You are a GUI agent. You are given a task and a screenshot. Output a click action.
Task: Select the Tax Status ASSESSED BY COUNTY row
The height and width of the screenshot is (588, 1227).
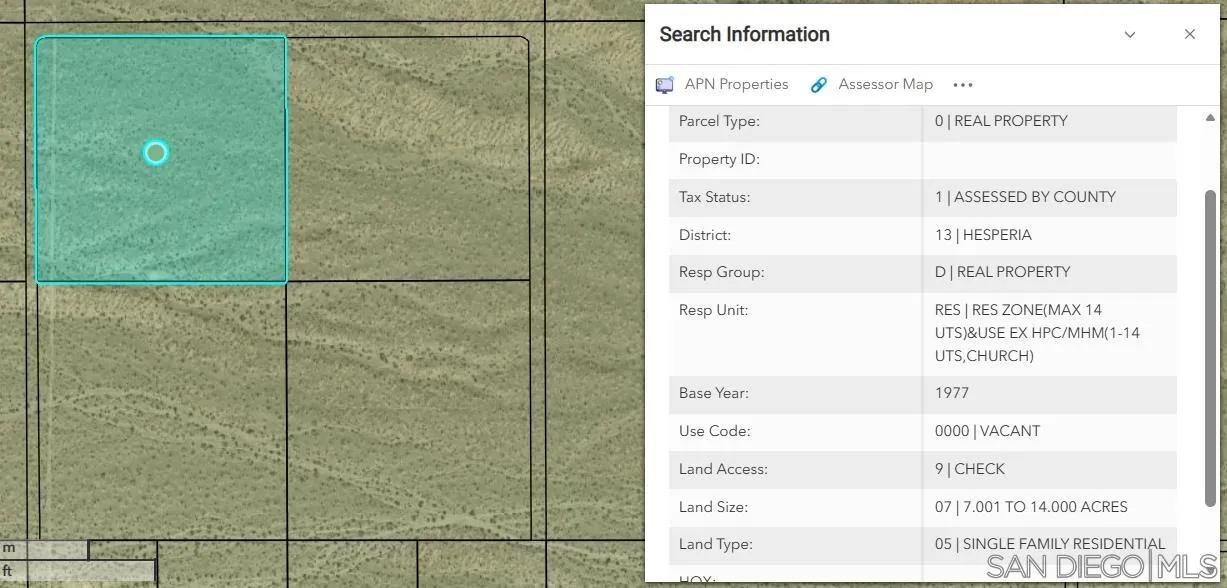click(1024, 197)
